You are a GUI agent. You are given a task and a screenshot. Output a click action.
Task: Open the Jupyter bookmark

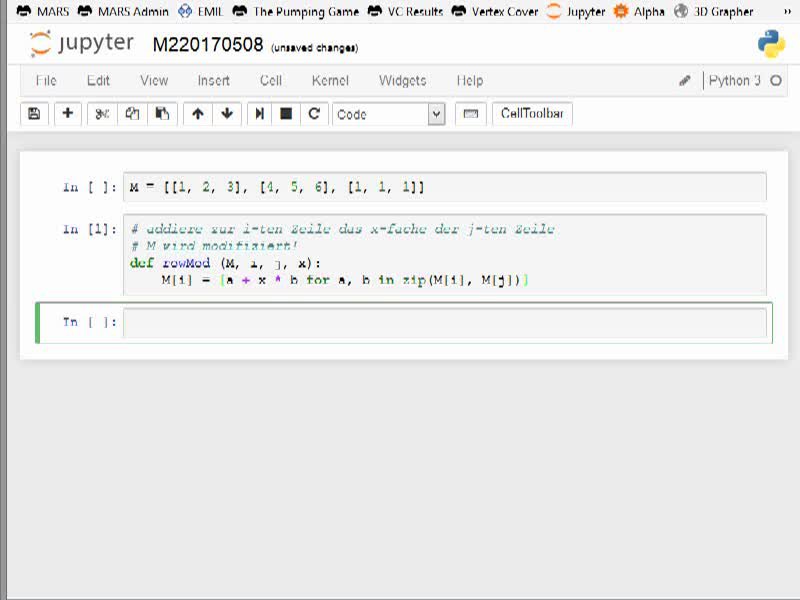point(576,11)
